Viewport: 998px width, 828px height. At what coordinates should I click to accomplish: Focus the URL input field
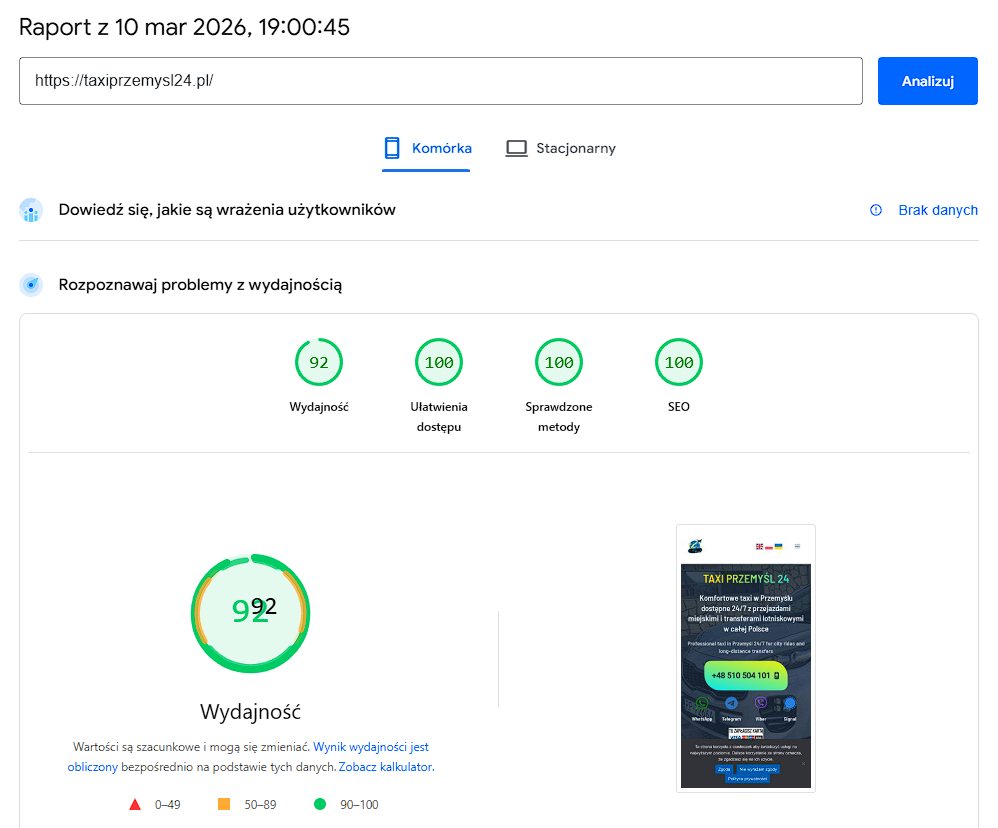[440, 81]
